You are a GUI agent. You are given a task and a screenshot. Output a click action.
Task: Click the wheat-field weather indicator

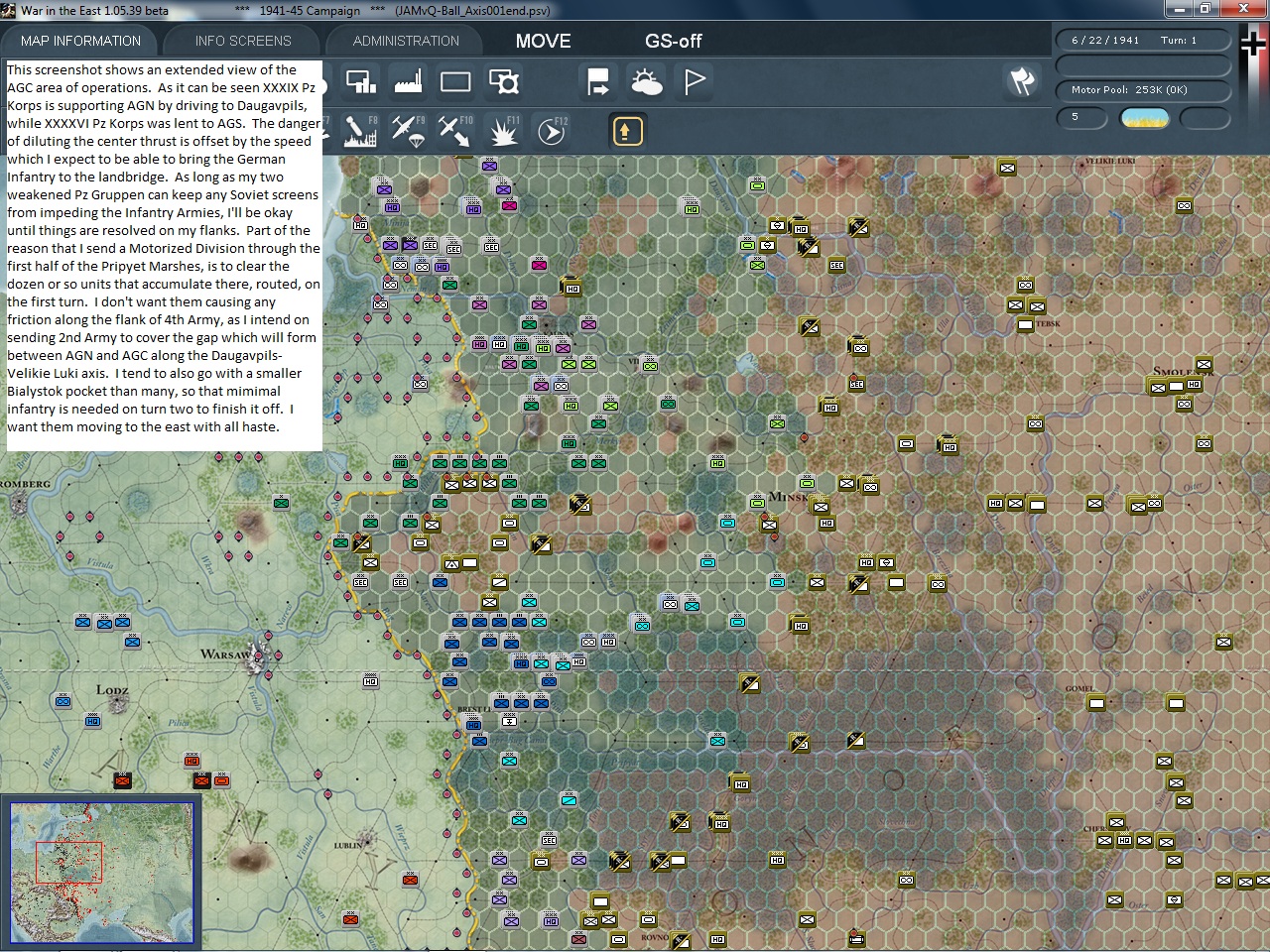pyautogui.click(x=1144, y=118)
